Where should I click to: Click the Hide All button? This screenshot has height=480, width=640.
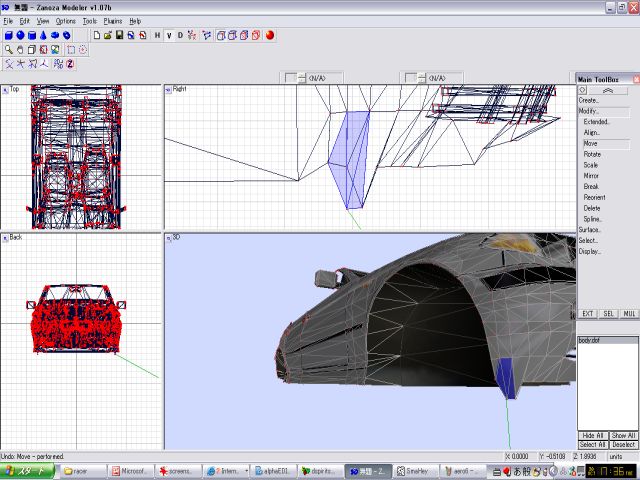(593, 436)
